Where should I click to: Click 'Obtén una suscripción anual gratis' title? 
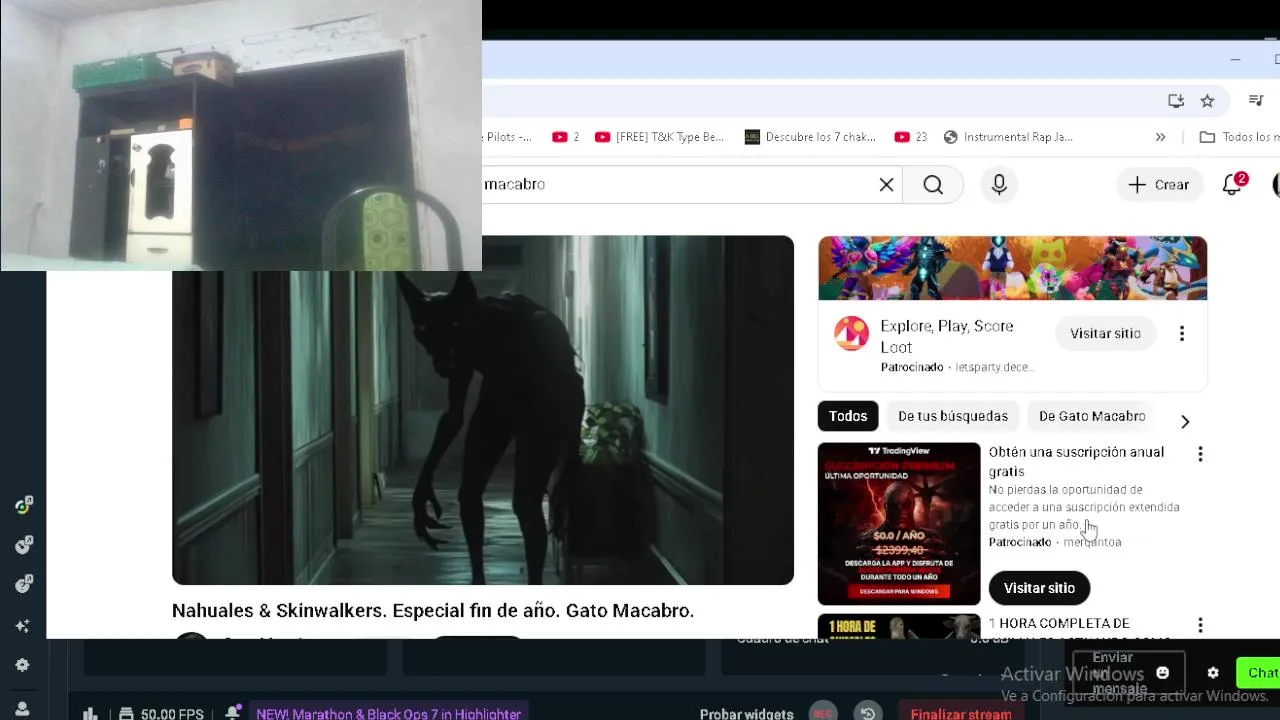[1076, 462]
